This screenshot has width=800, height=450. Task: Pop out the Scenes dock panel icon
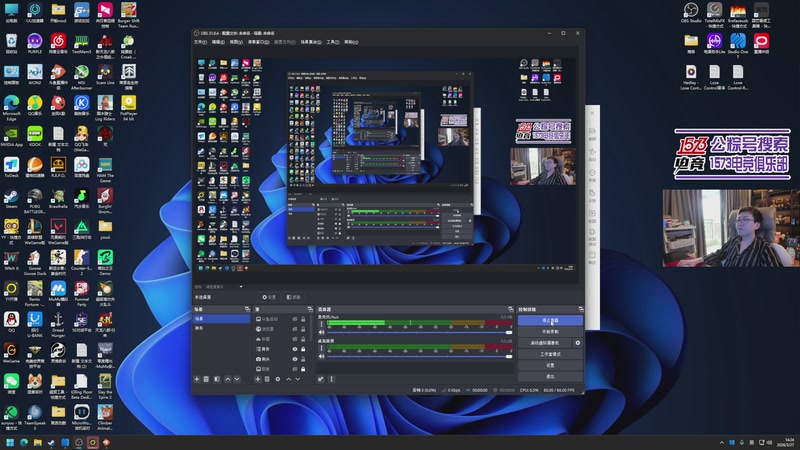coord(247,309)
